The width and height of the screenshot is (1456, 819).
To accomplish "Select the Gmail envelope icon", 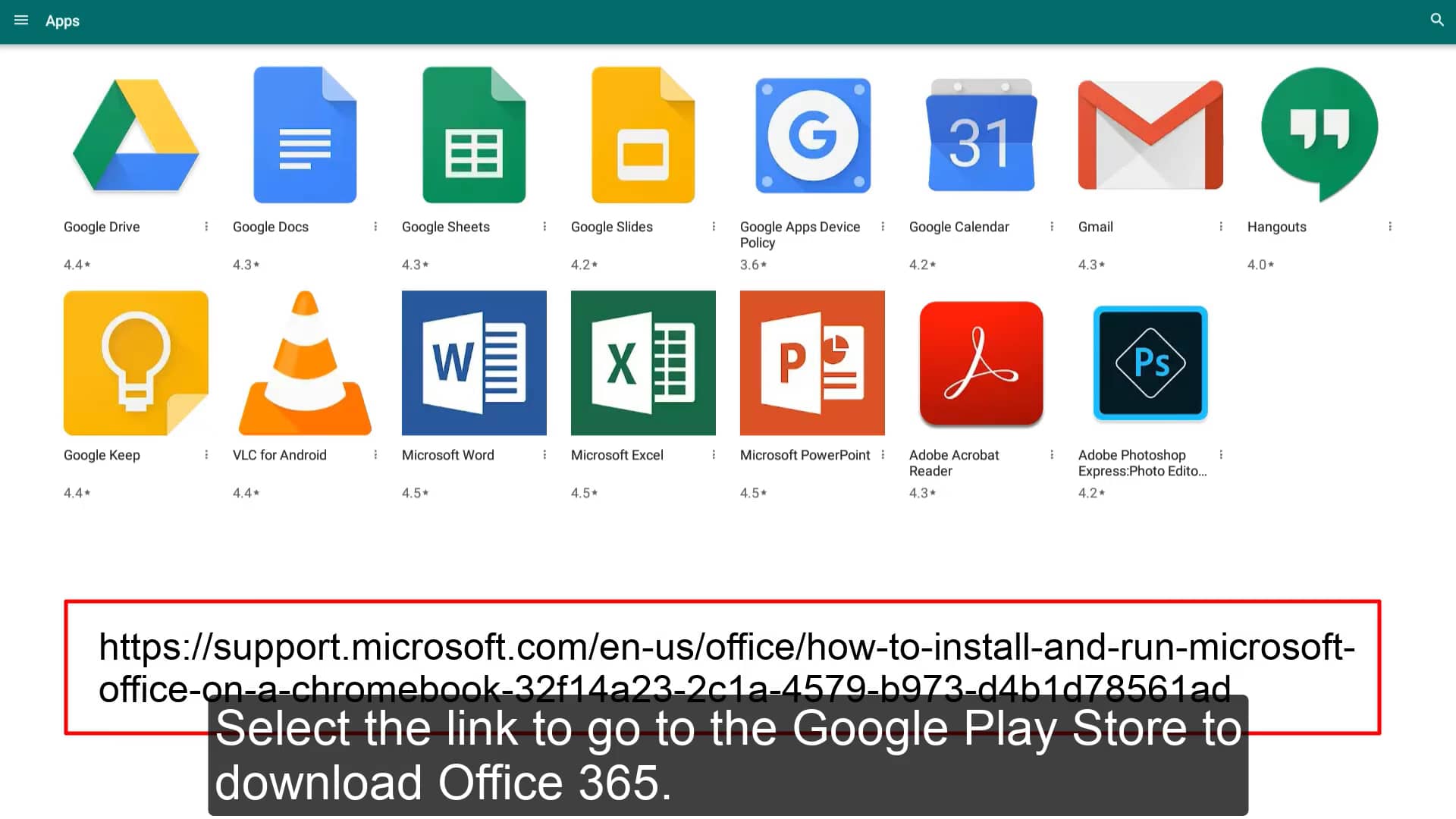I will (1150, 135).
